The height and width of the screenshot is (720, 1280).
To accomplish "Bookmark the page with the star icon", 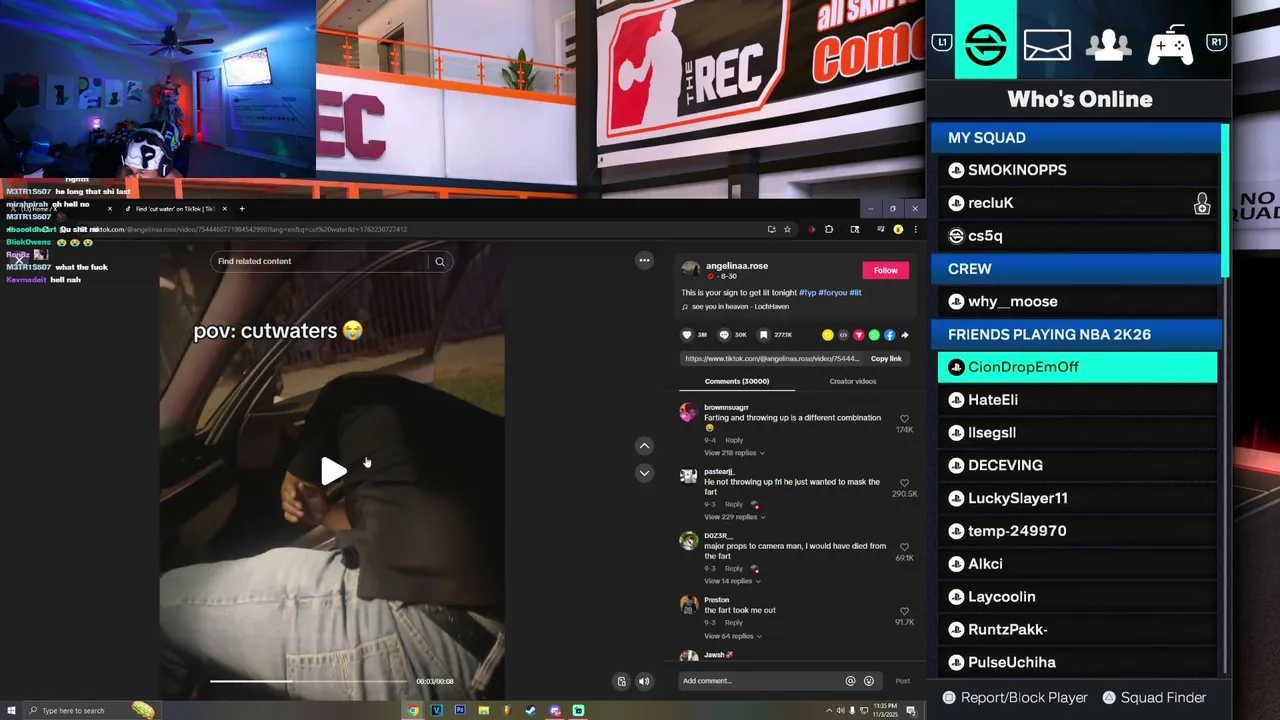I will pyautogui.click(x=787, y=229).
